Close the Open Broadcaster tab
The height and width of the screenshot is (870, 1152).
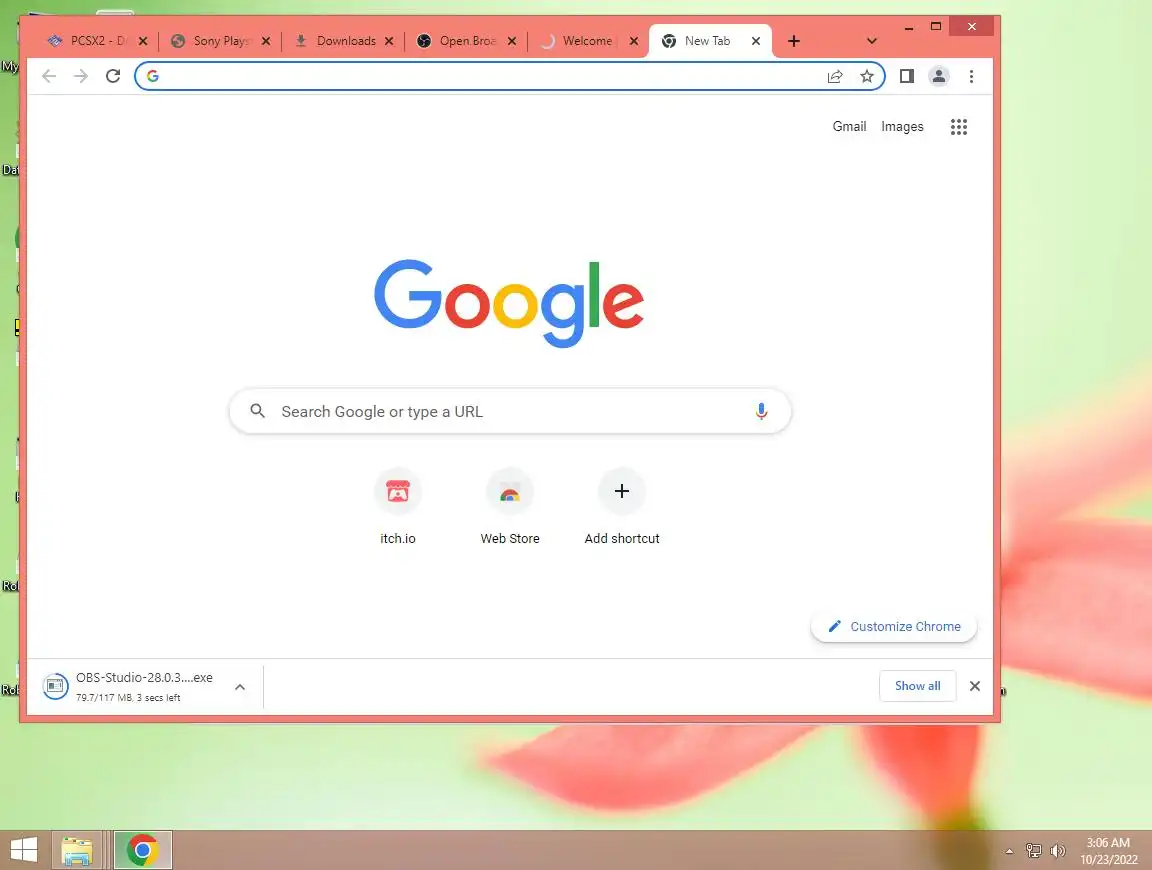(512, 41)
